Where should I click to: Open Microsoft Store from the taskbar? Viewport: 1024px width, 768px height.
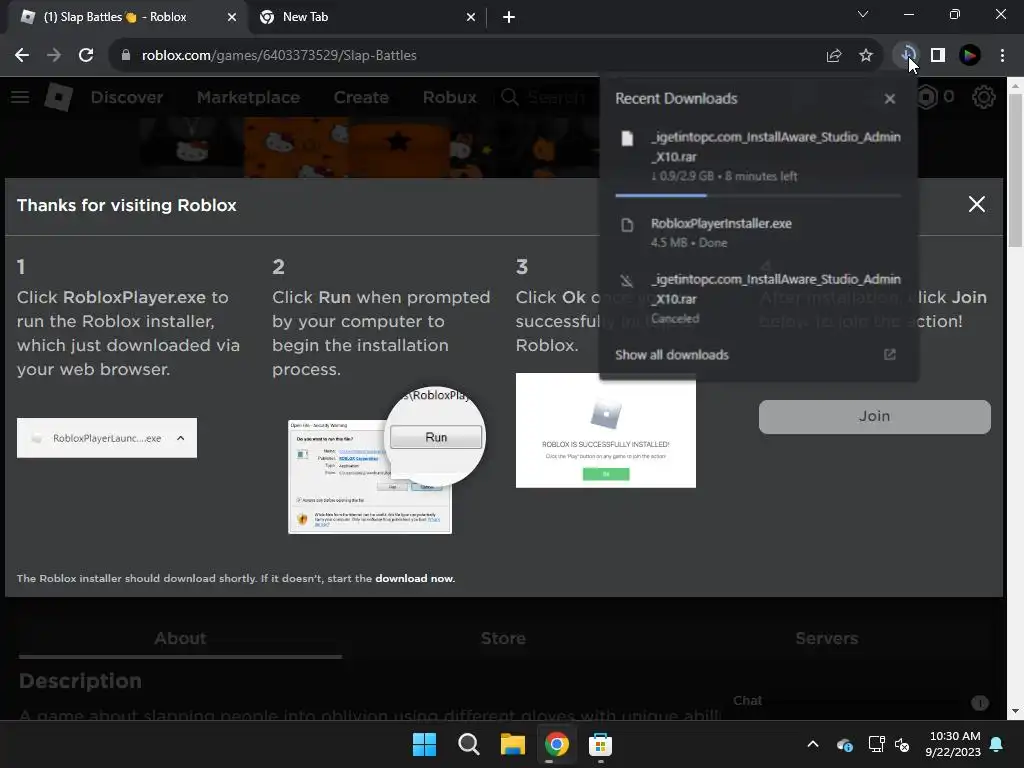pyautogui.click(x=600, y=744)
